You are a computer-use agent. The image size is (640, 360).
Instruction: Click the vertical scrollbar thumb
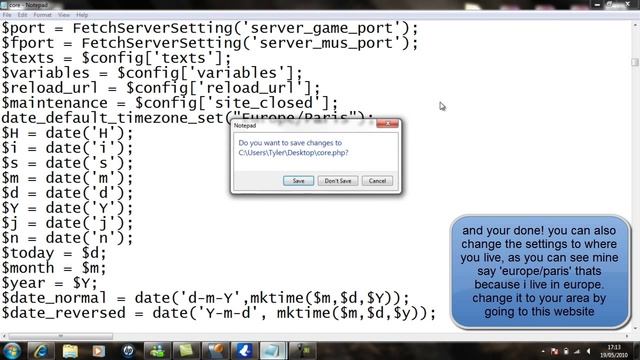(x=635, y=62)
